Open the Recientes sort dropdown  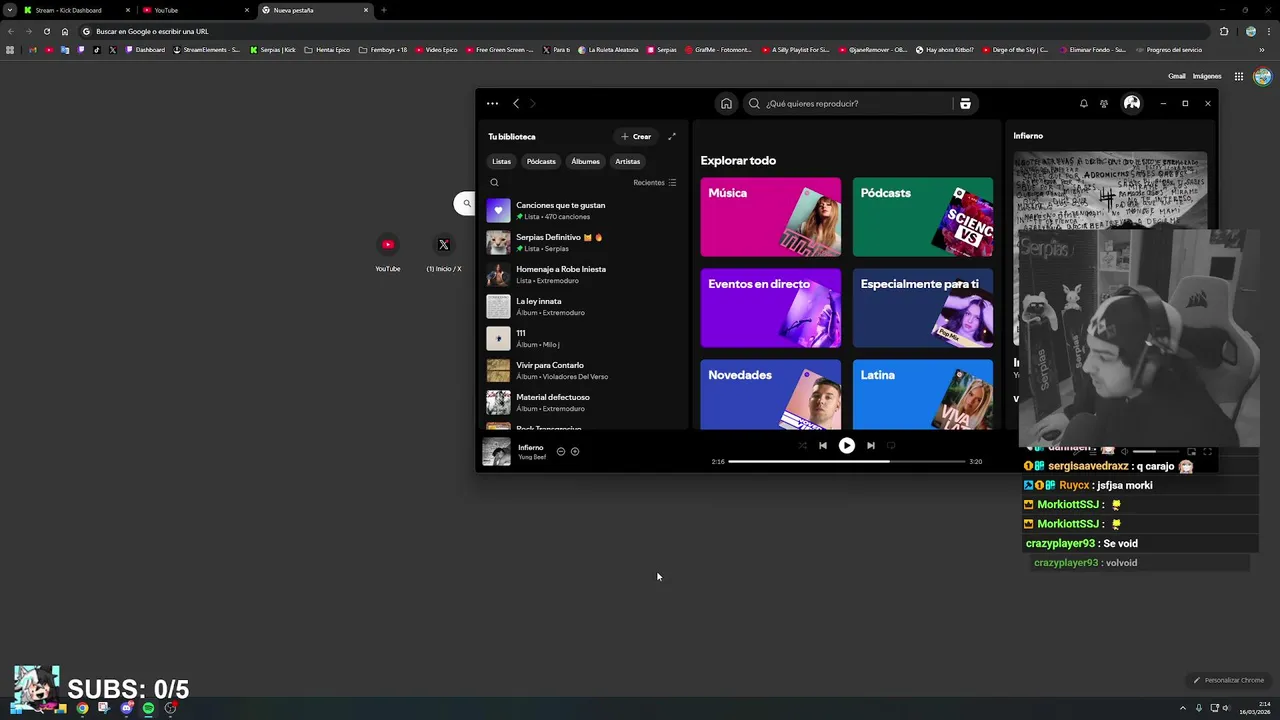pyautogui.click(x=655, y=182)
